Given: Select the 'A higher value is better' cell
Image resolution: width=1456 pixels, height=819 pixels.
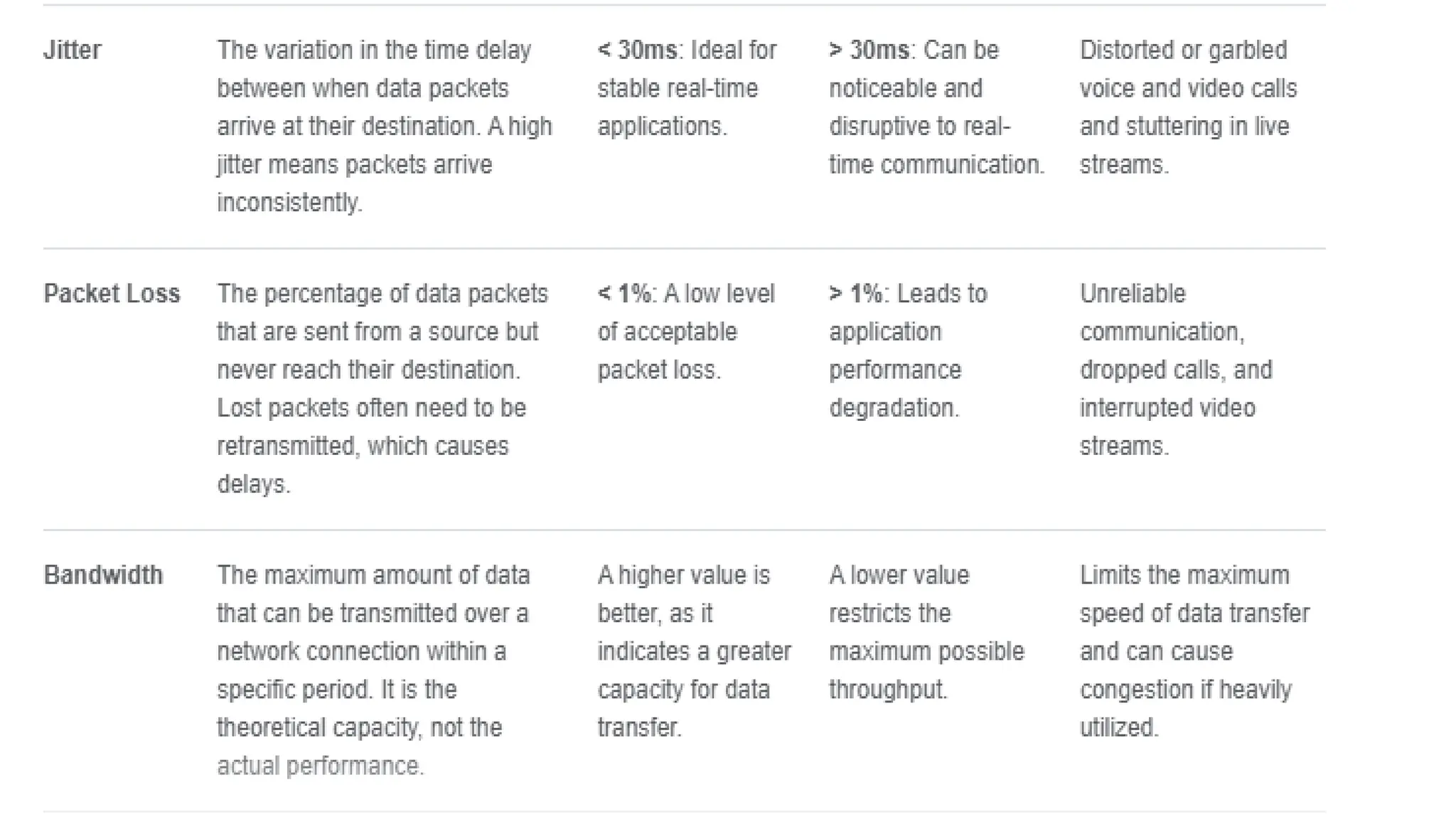Looking at the screenshot, I should point(694,651).
